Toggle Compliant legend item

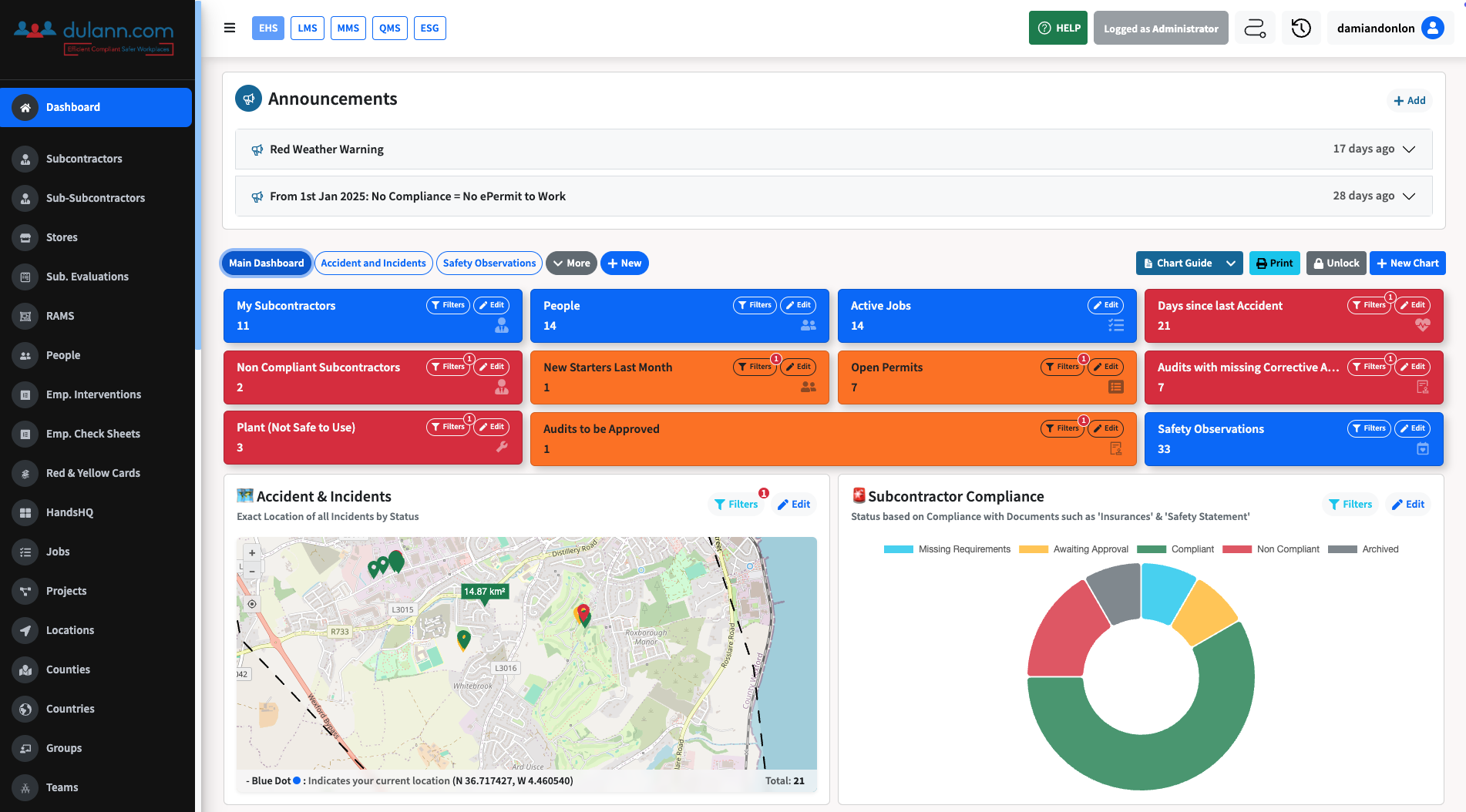point(1175,549)
